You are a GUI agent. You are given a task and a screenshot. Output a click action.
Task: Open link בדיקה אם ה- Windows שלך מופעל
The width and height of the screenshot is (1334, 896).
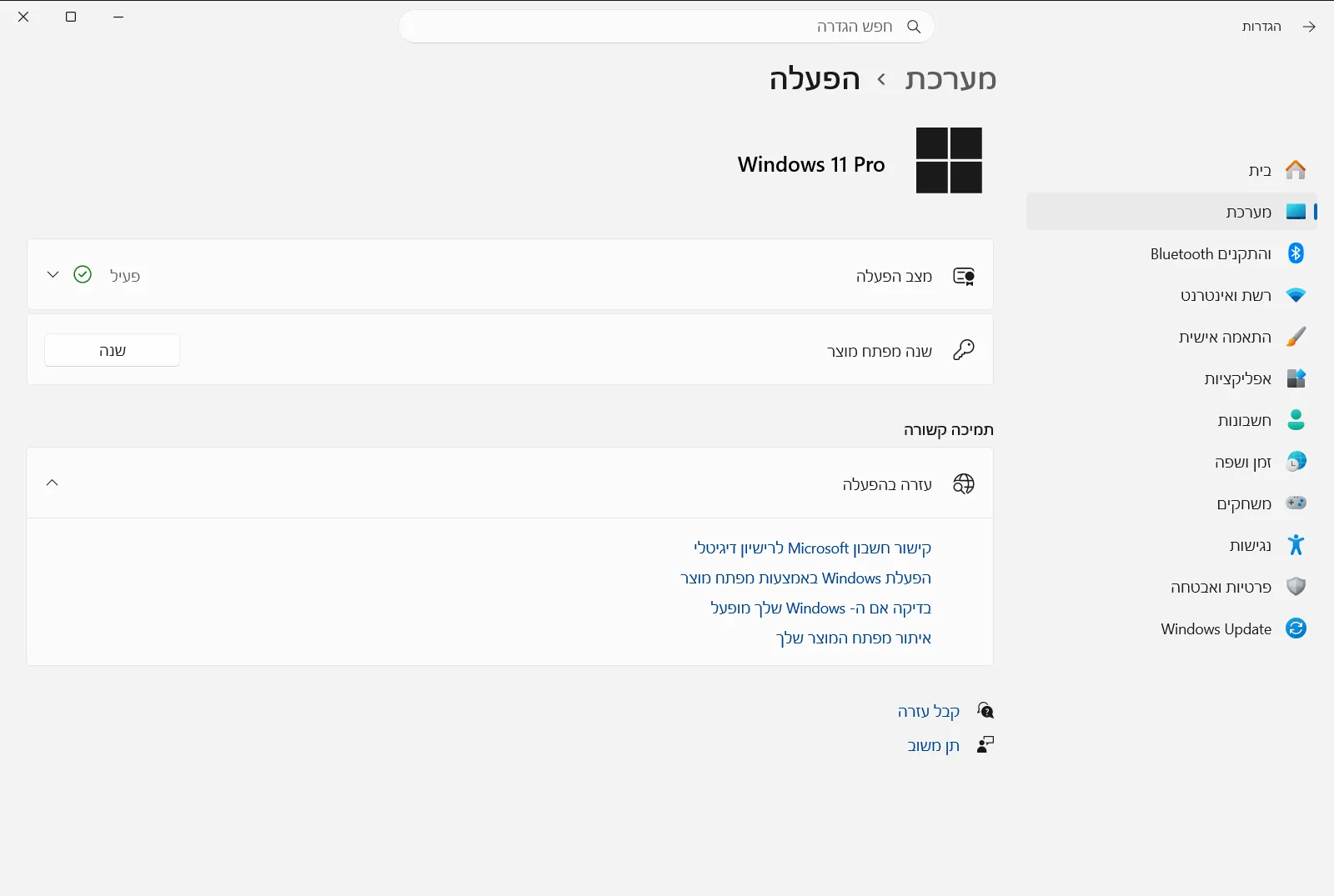point(820,608)
